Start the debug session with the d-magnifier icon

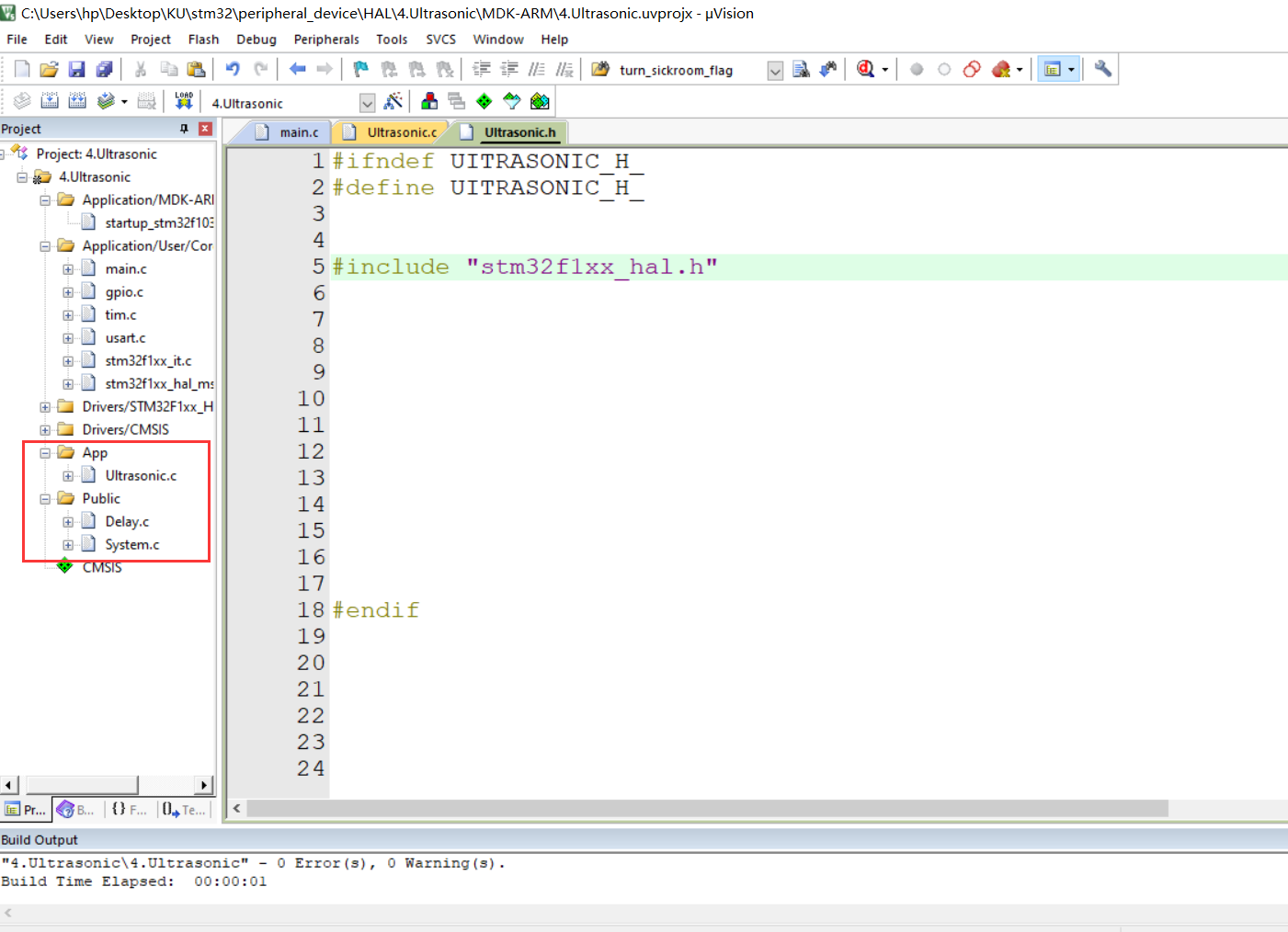pyautogui.click(x=865, y=69)
